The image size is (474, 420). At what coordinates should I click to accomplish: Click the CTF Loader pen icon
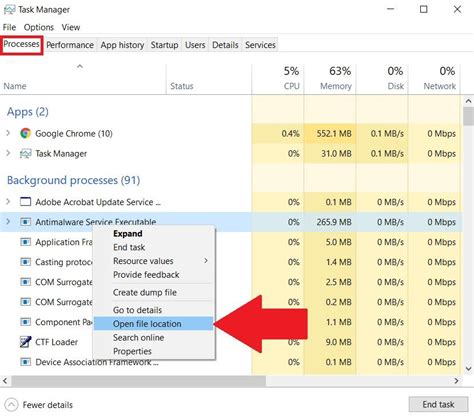pos(25,342)
